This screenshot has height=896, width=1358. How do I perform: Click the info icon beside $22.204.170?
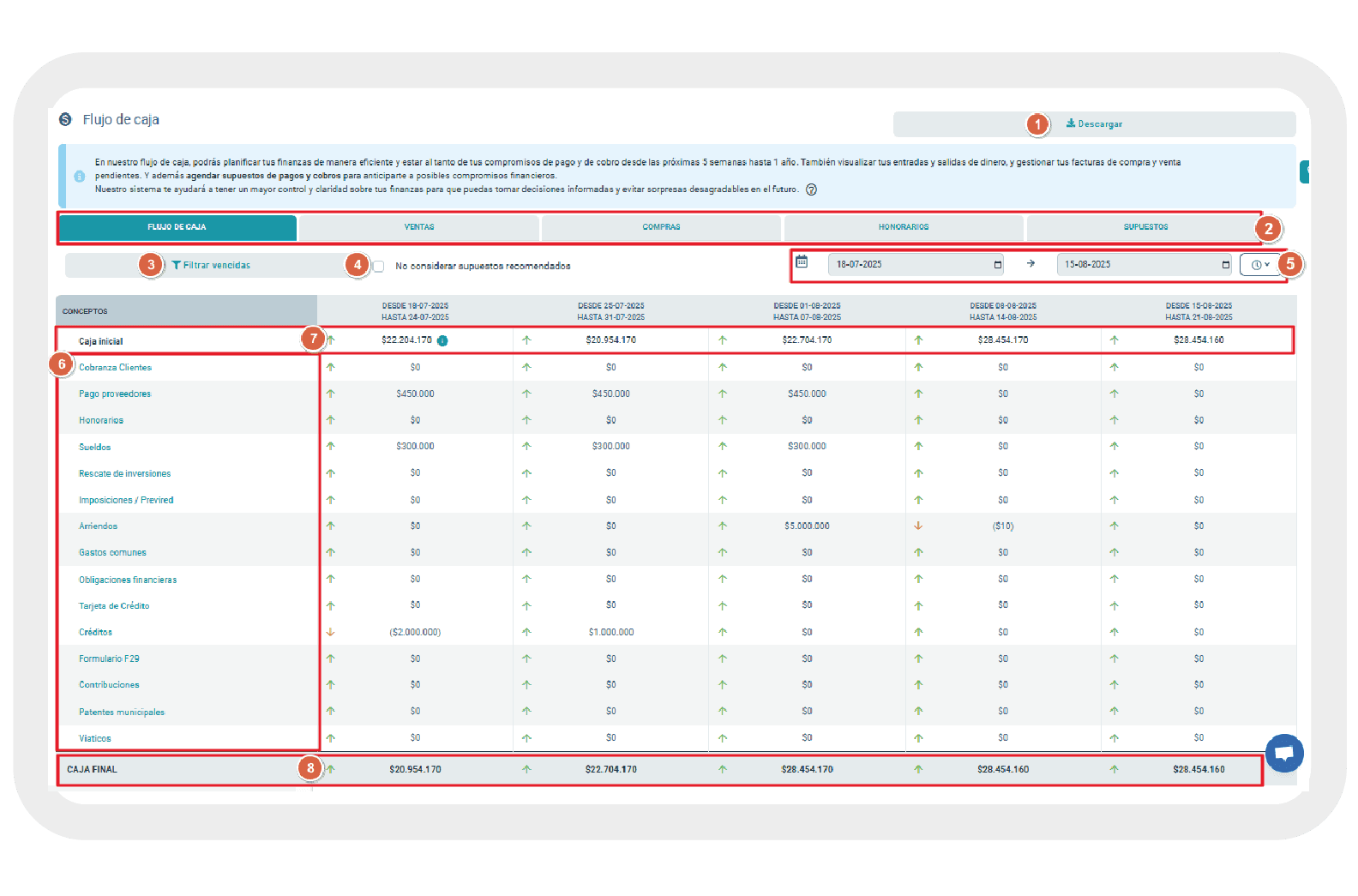click(442, 340)
